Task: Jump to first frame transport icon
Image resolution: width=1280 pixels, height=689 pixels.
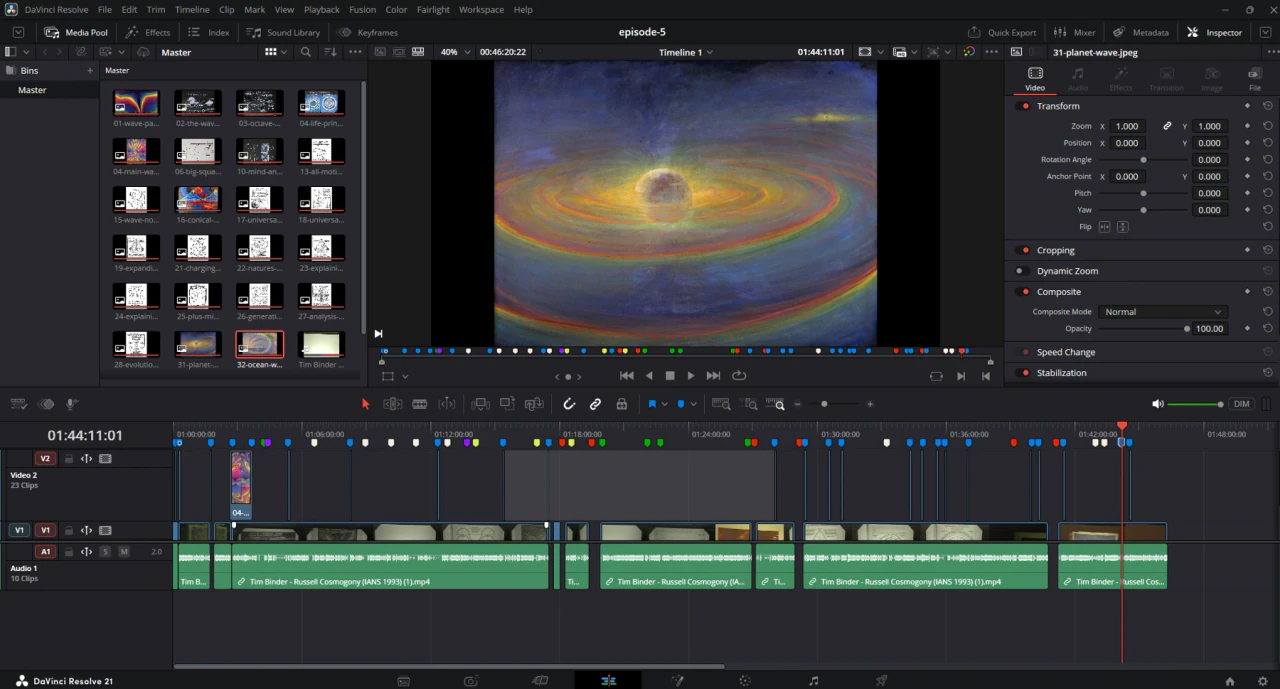Action: point(626,376)
